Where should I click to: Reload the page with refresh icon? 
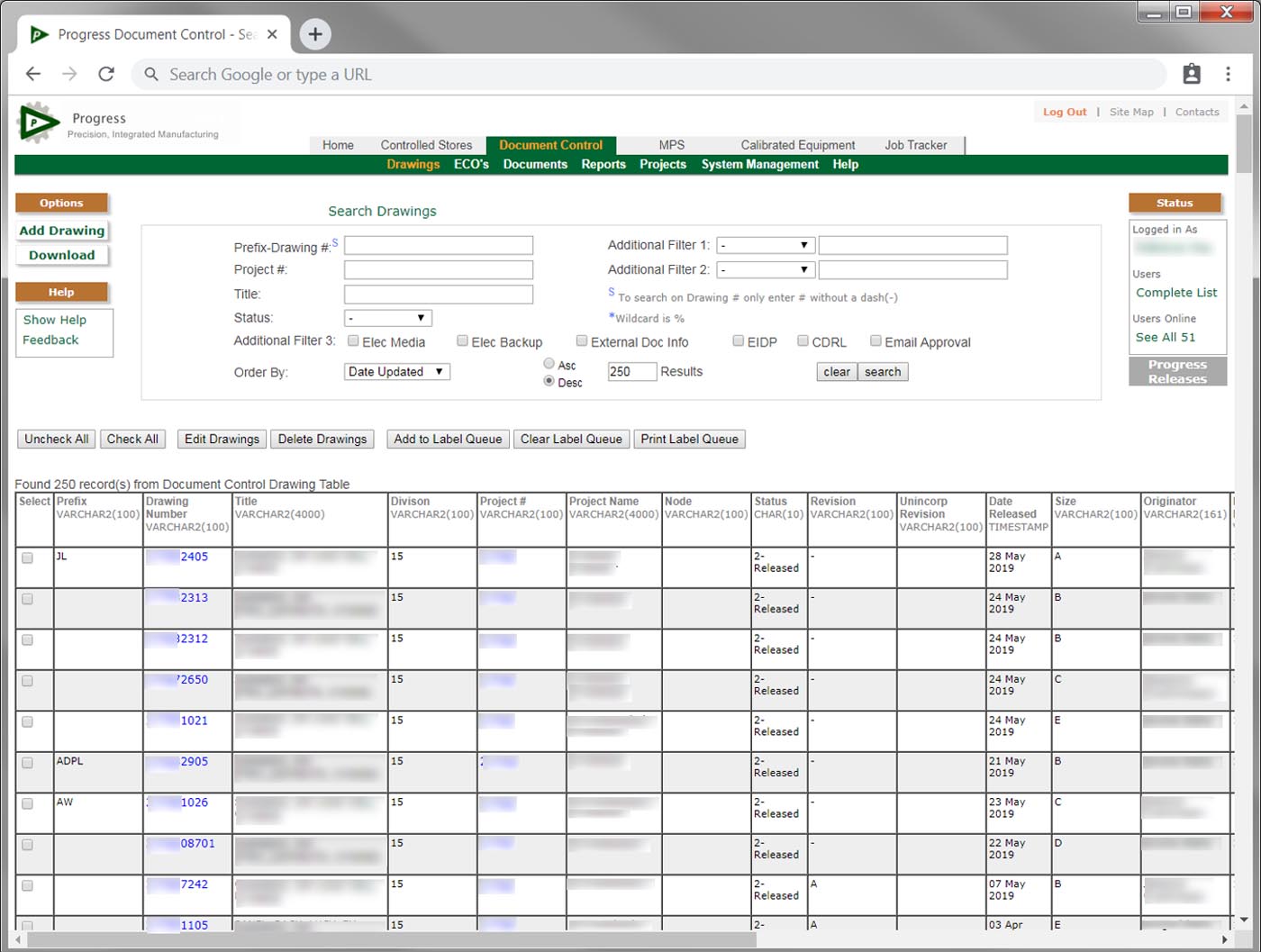[x=106, y=75]
